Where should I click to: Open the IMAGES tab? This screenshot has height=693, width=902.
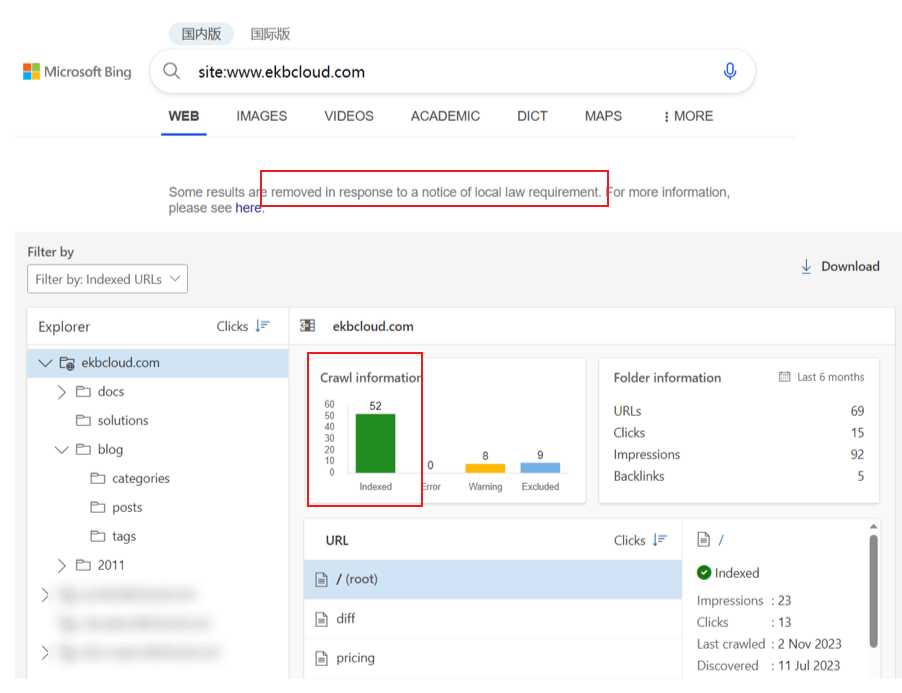point(261,116)
